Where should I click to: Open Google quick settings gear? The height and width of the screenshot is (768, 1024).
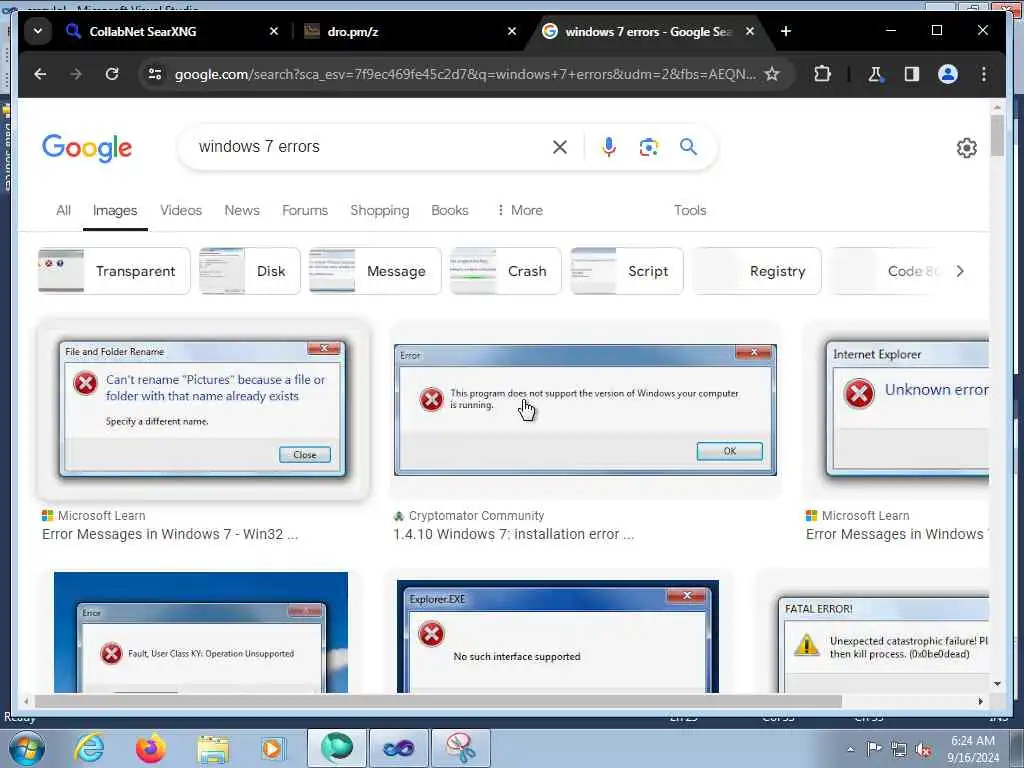[x=967, y=148]
